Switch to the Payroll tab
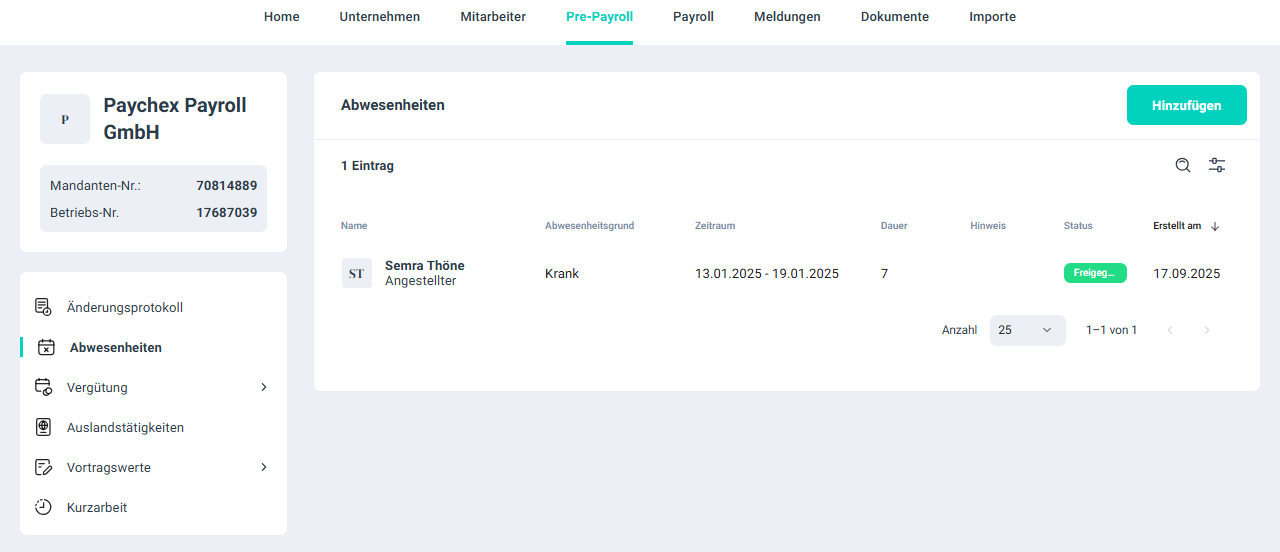 [x=693, y=17]
